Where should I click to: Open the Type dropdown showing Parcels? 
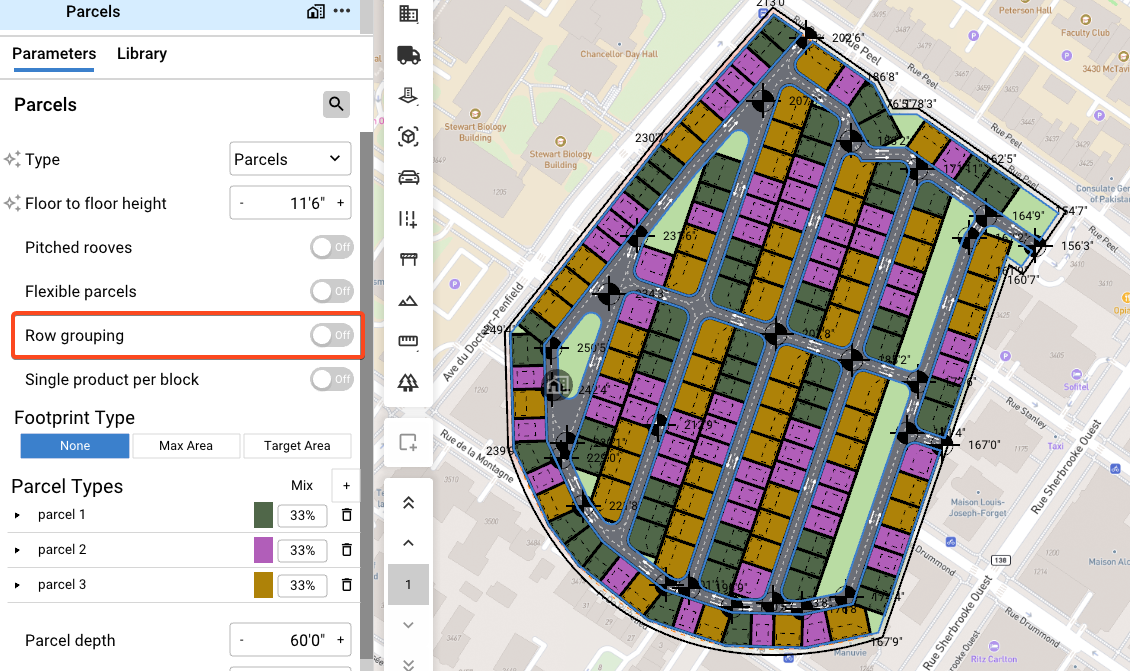click(x=290, y=159)
